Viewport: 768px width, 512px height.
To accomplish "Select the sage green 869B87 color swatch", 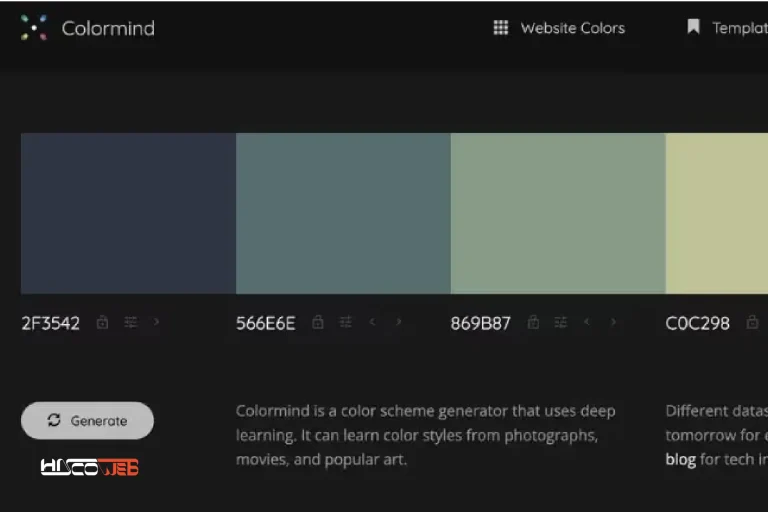I will (558, 213).
